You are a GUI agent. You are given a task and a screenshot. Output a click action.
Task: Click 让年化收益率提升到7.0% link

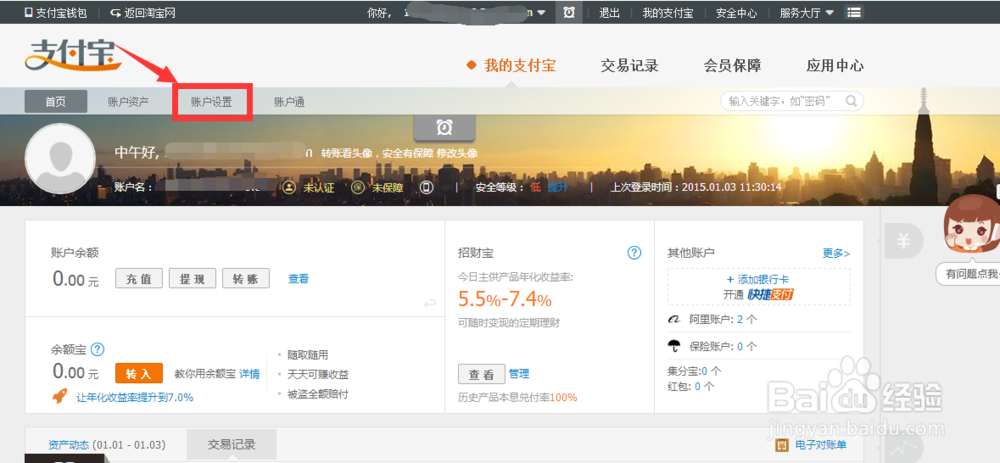pos(135,397)
